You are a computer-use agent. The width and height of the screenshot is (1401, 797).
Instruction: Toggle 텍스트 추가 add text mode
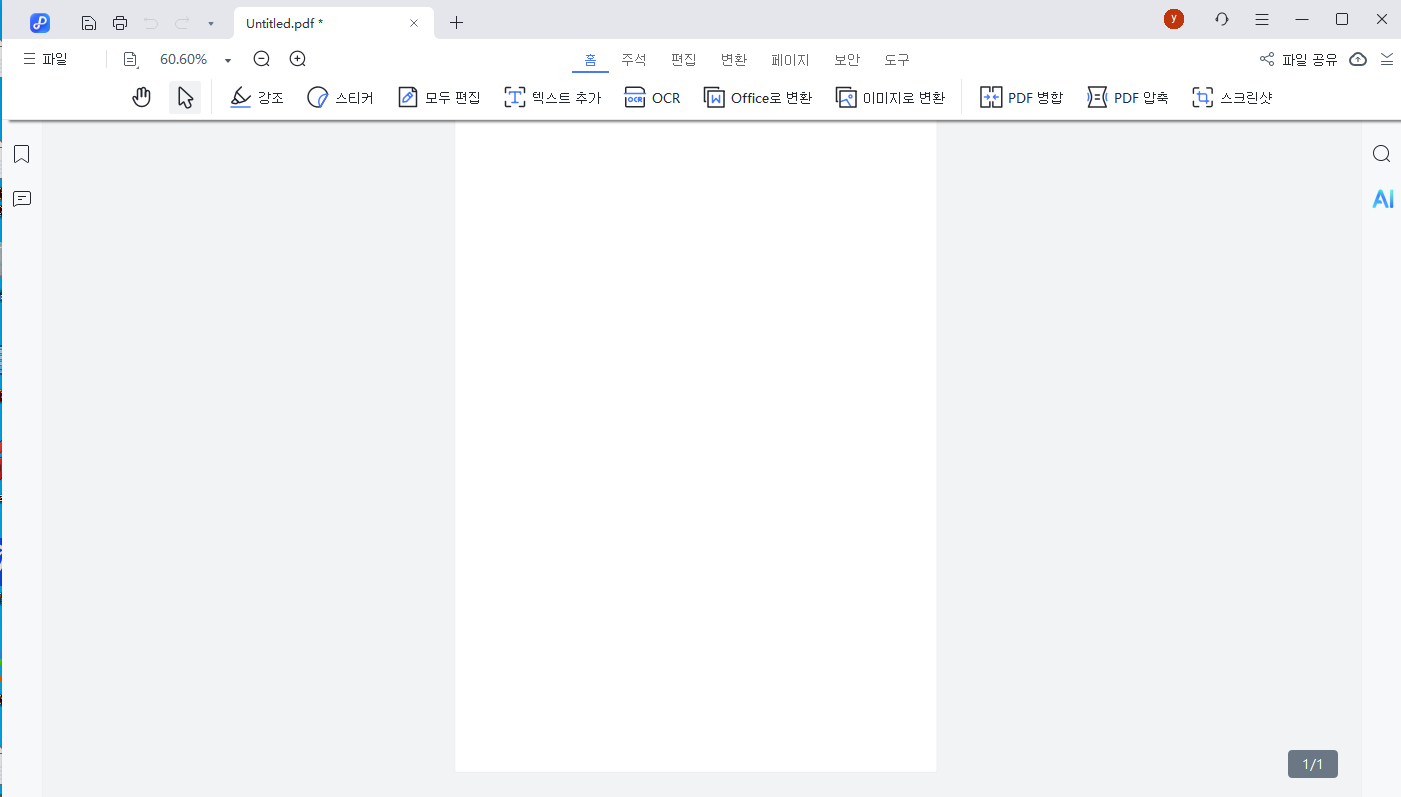552,96
